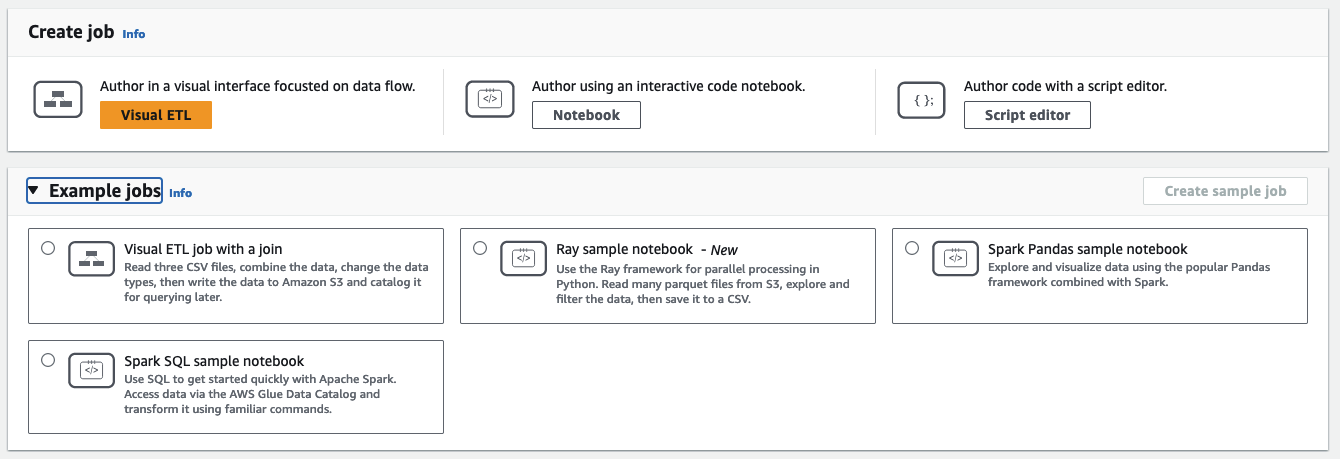Click the script editor curly braces icon
The height and width of the screenshot is (459, 1340).
(922, 99)
